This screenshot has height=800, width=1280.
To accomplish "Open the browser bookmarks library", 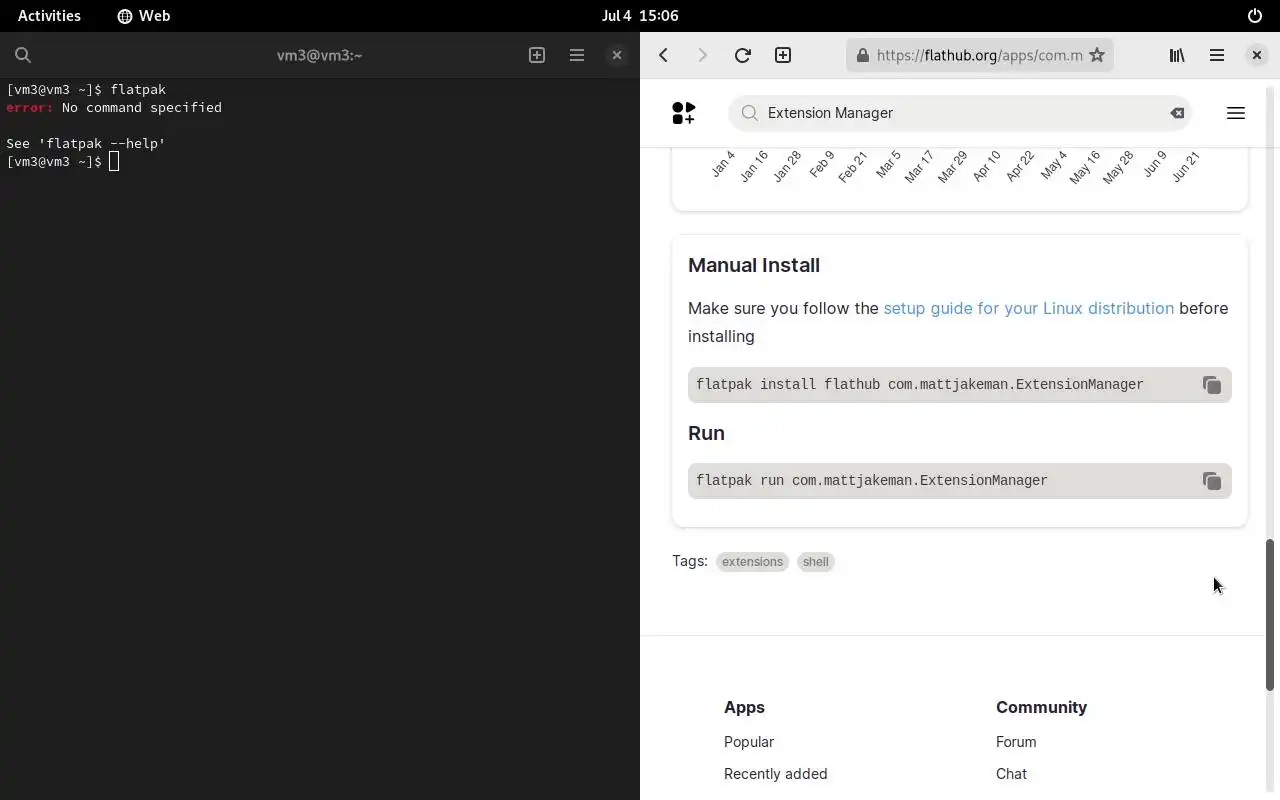I will [1177, 55].
